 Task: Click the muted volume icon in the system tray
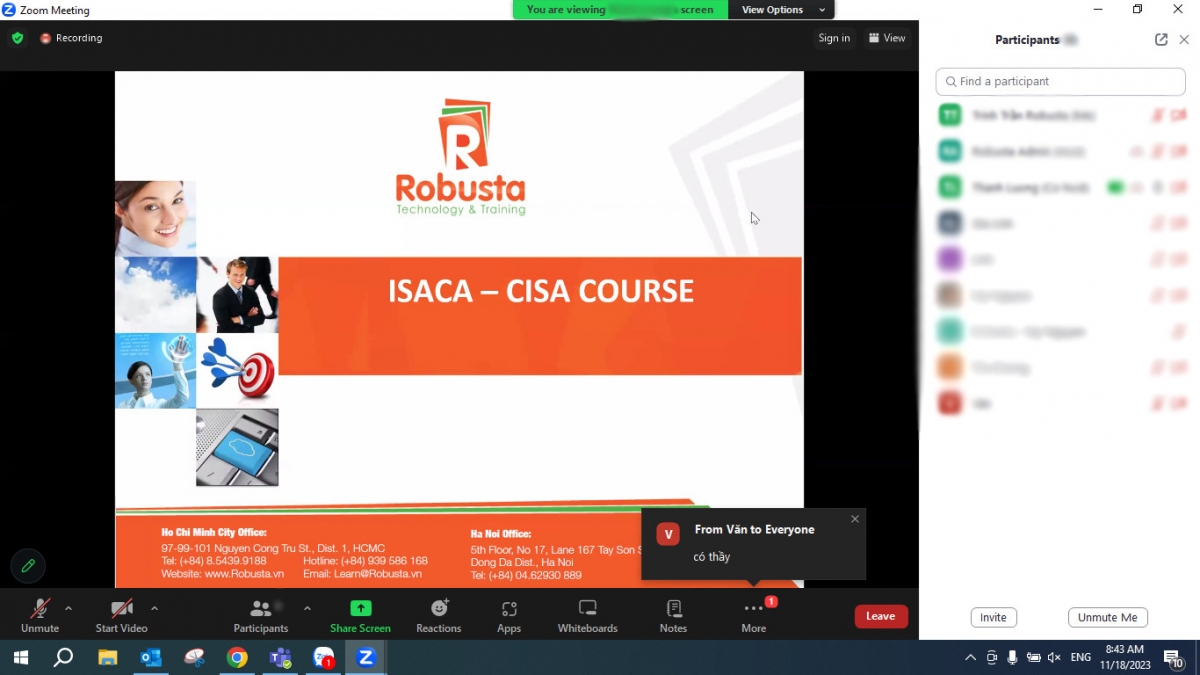tap(1053, 657)
